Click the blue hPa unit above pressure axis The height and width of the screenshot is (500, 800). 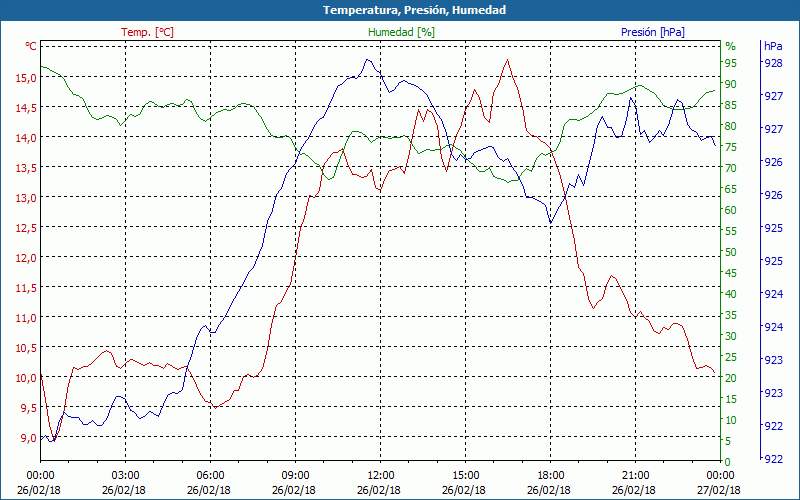(x=773, y=46)
